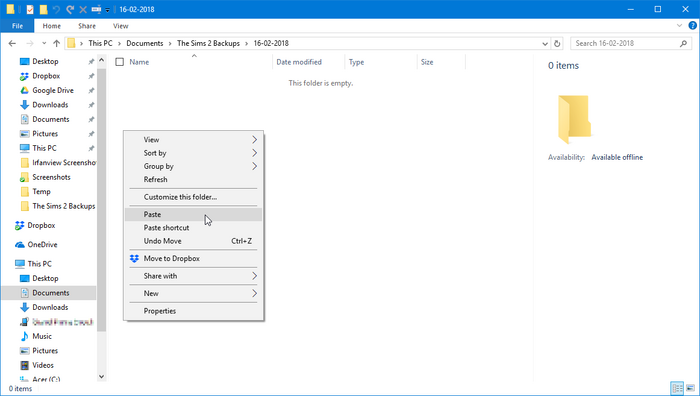Expand the ribbon with the chevron

point(679,26)
